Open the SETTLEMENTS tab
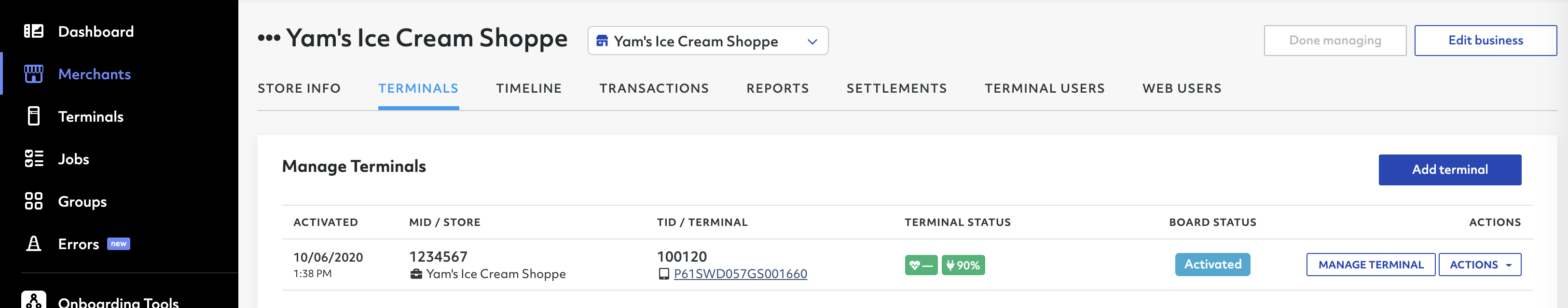The height and width of the screenshot is (308, 1568). coord(896,88)
